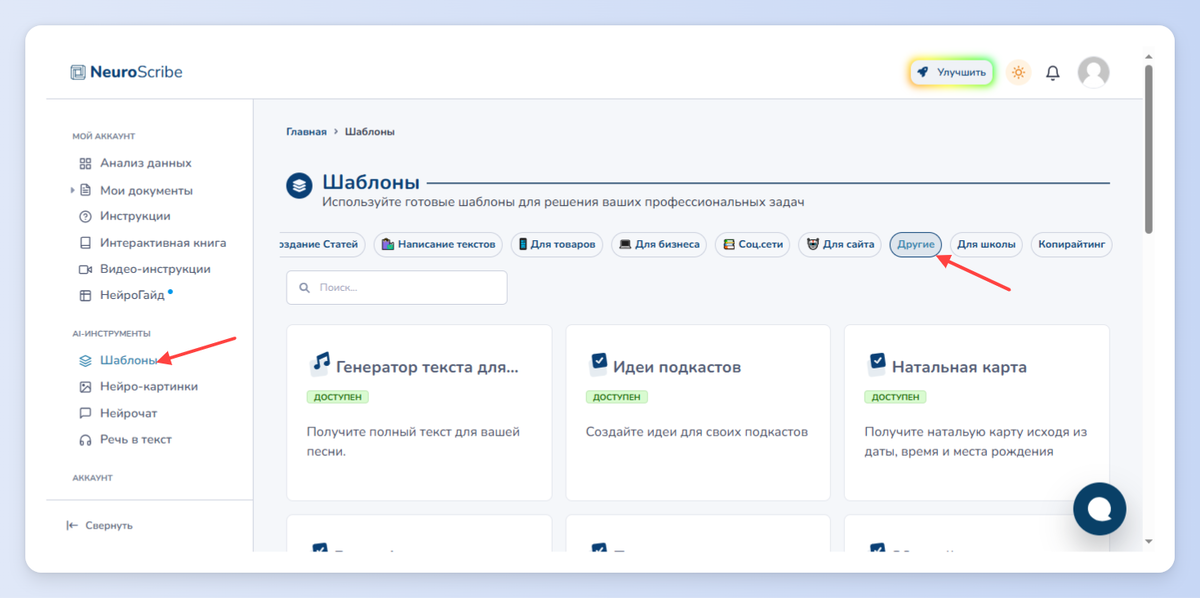Open Речь в текст sidebar item
This screenshot has width=1200, height=598.
(136, 440)
